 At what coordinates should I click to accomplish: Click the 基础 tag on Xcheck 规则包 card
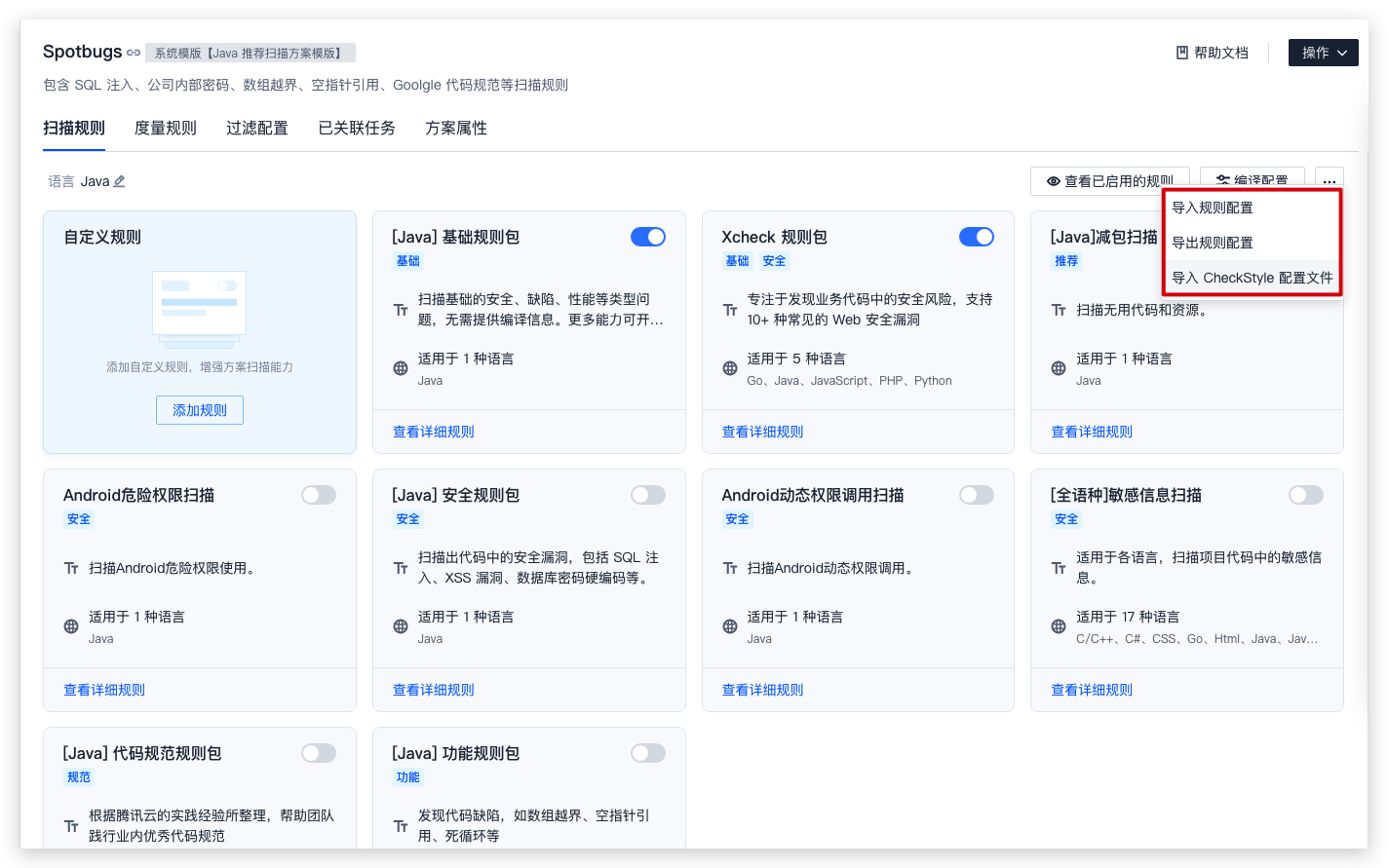click(x=737, y=261)
